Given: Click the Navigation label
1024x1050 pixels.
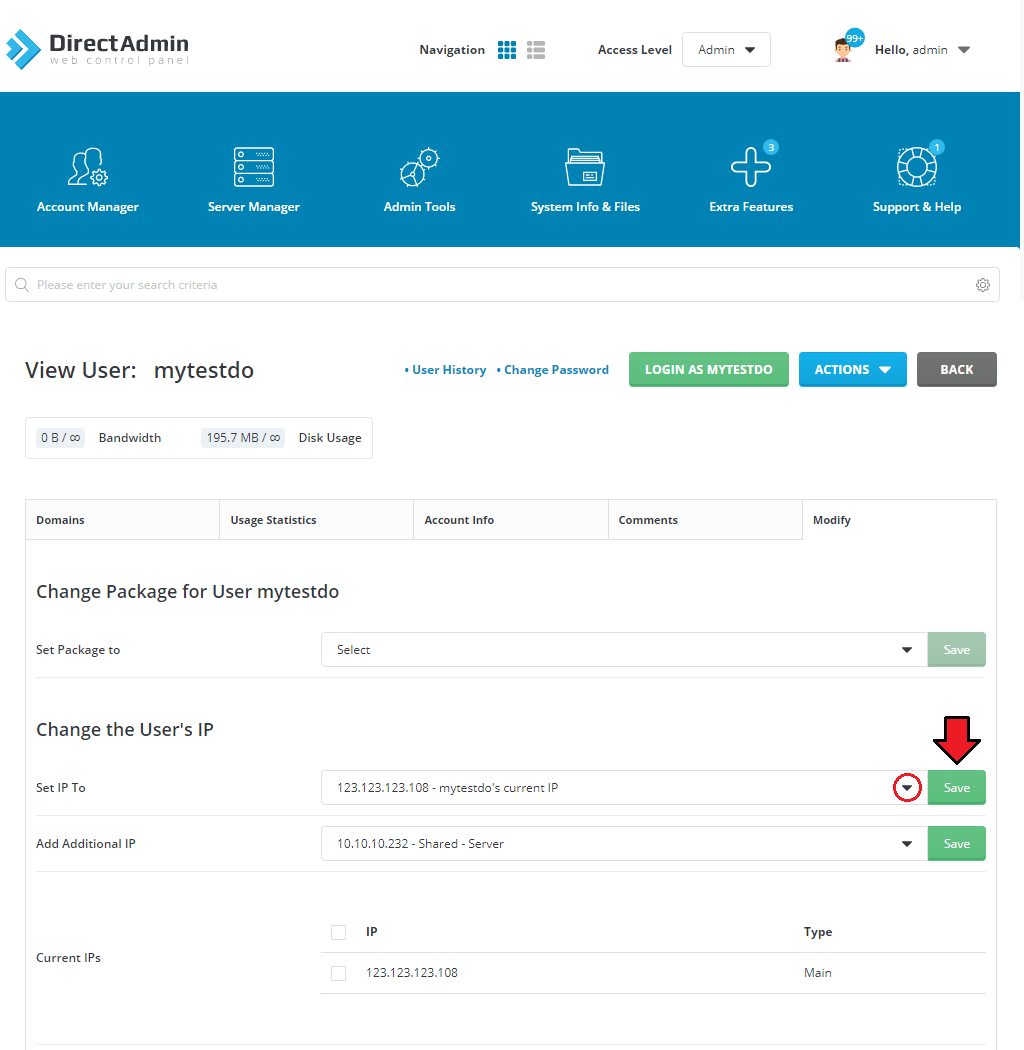Looking at the screenshot, I should pyautogui.click(x=452, y=50).
